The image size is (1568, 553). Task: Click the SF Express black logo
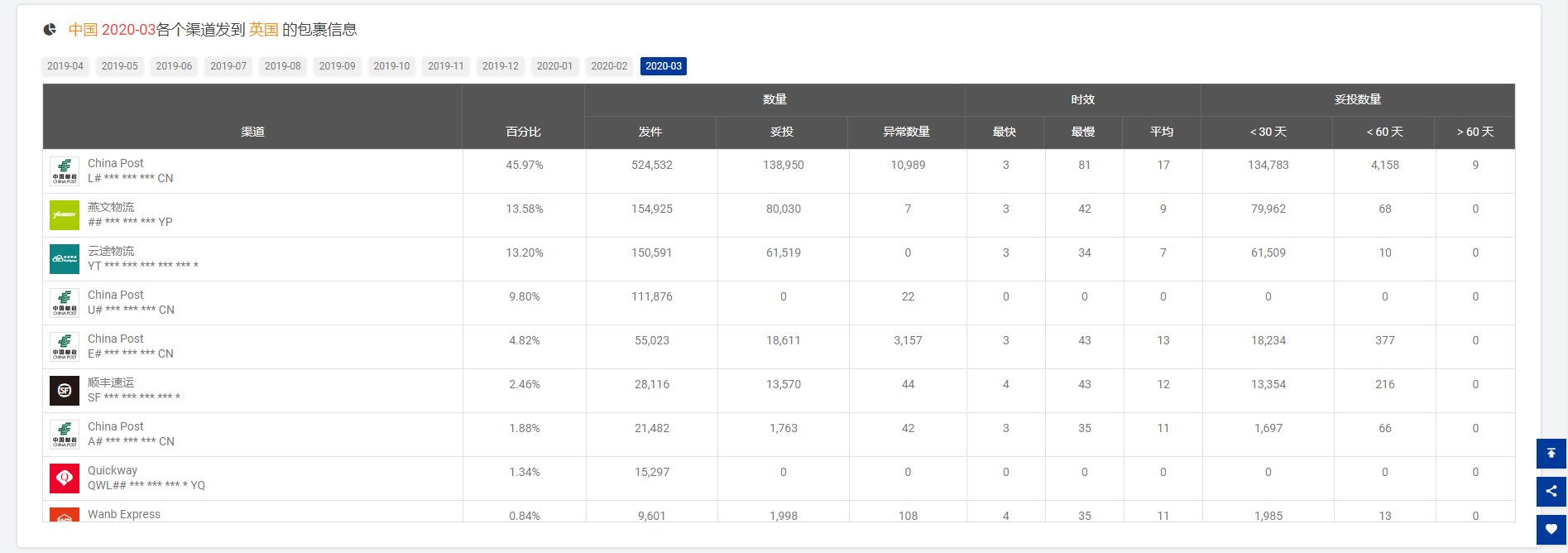point(65,391)
